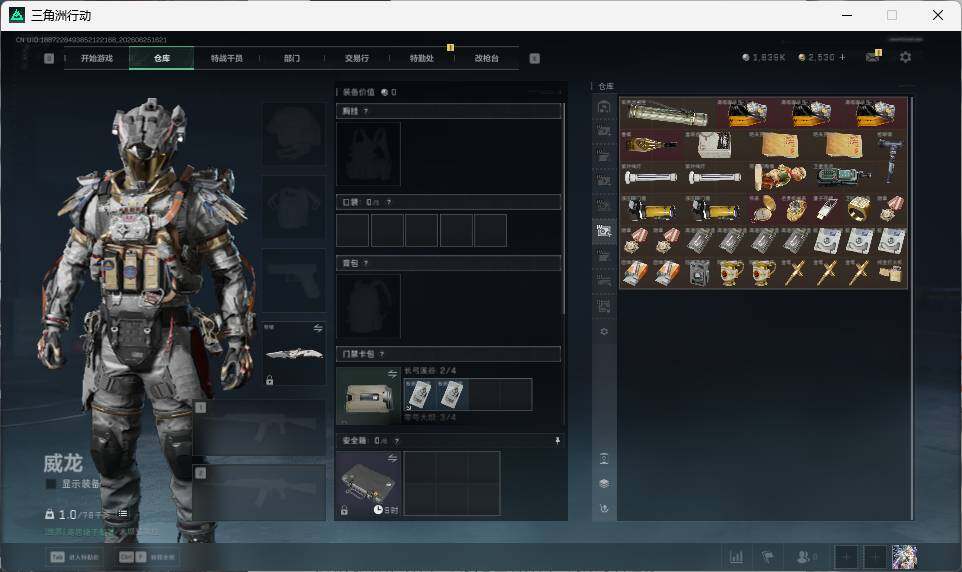Toggle the pin icon on the 安全箱 header
Image resolution: width=962 pixels, height=572 pixels.
pyautogui.click(x=557, y=441)
